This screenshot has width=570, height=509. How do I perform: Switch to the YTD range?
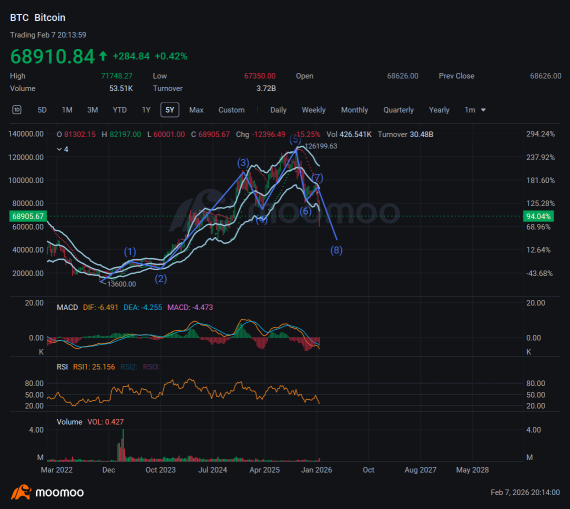point(120,110)
